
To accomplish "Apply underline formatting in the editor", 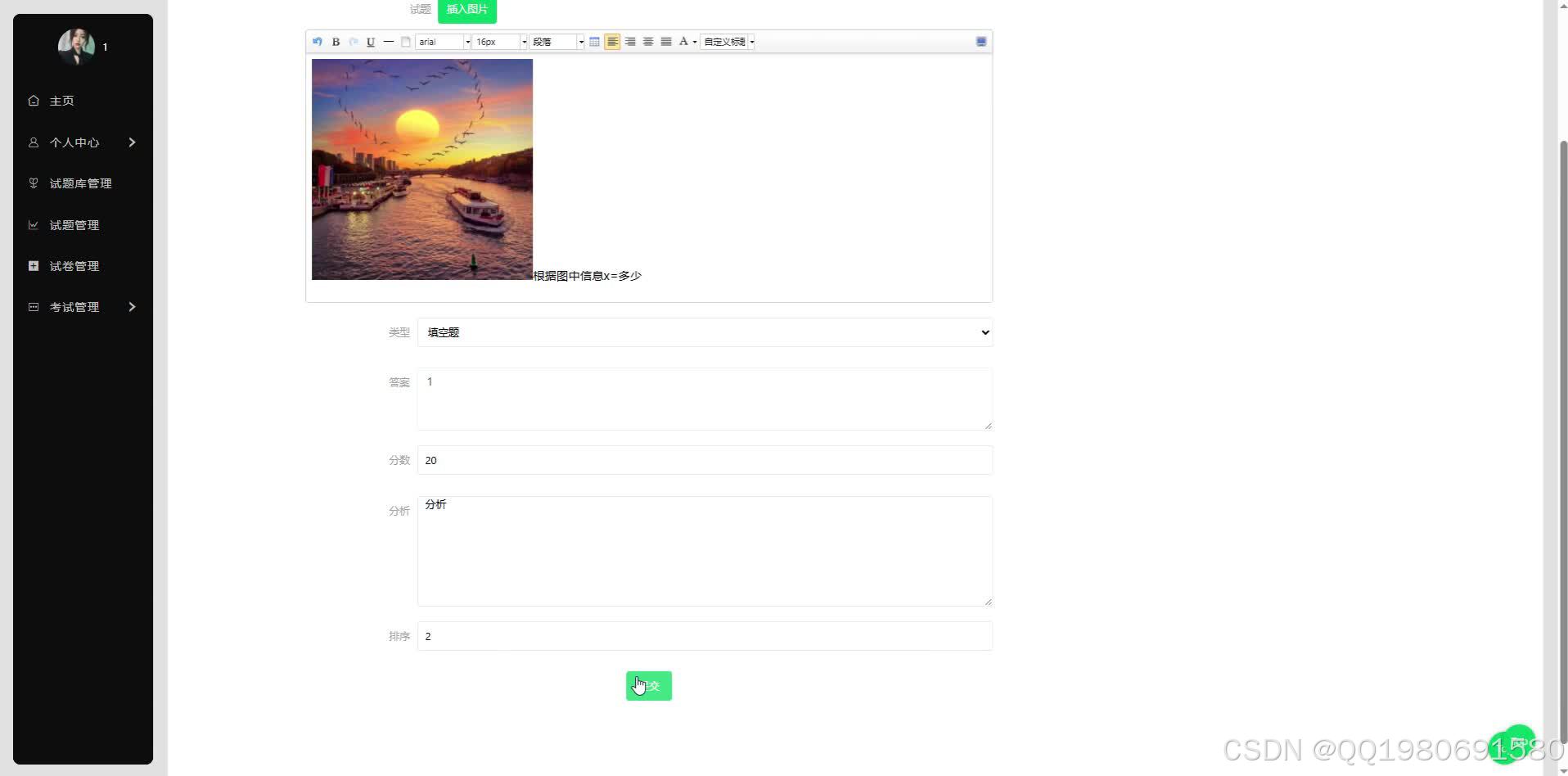I will [x=371, y=42].
